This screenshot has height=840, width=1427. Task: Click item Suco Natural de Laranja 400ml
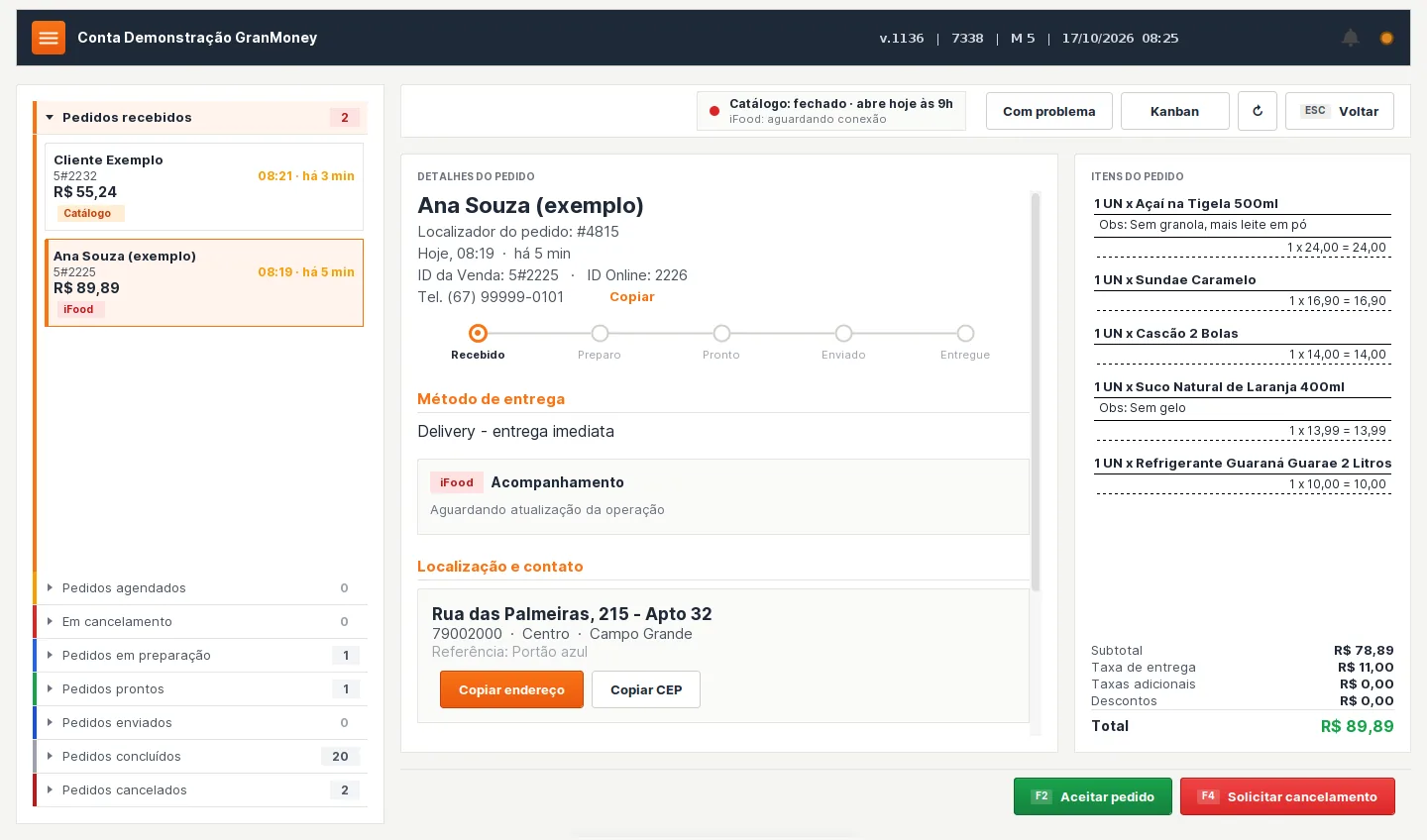coord(1219,386)
